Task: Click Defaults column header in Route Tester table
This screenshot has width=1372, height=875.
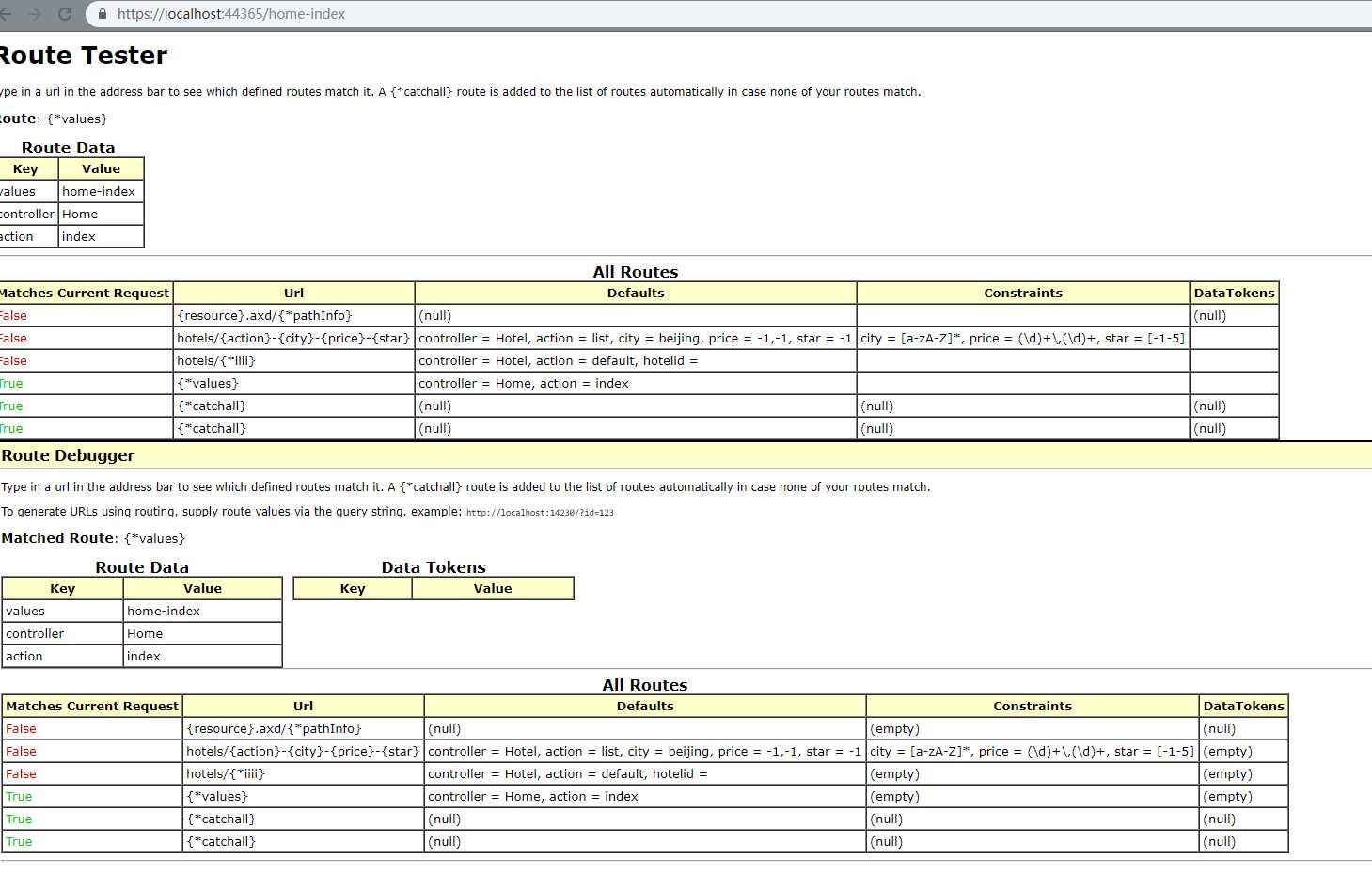Action: tap(636, 293)
